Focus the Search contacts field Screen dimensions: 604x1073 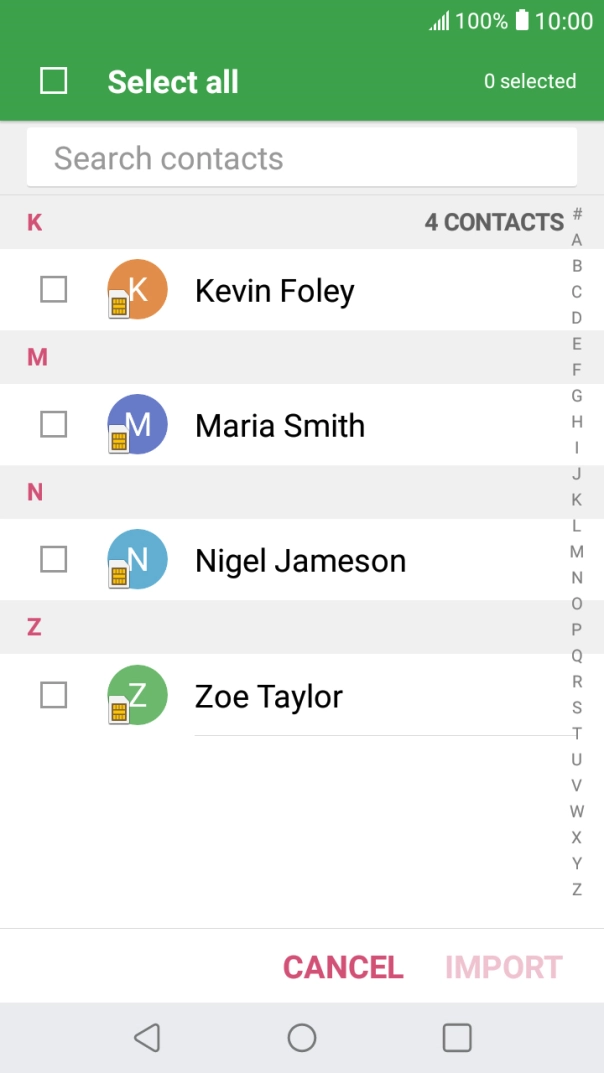302,158
